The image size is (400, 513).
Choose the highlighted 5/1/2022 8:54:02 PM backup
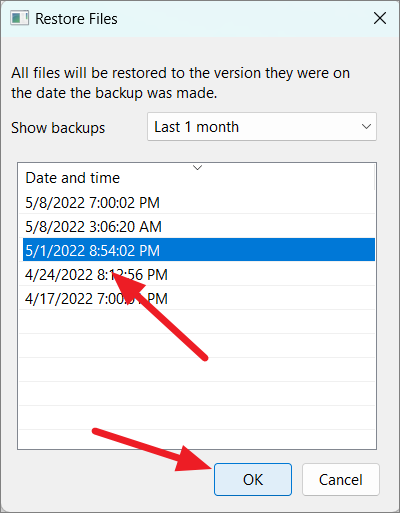pyautogui.click(x=199, y=250)
